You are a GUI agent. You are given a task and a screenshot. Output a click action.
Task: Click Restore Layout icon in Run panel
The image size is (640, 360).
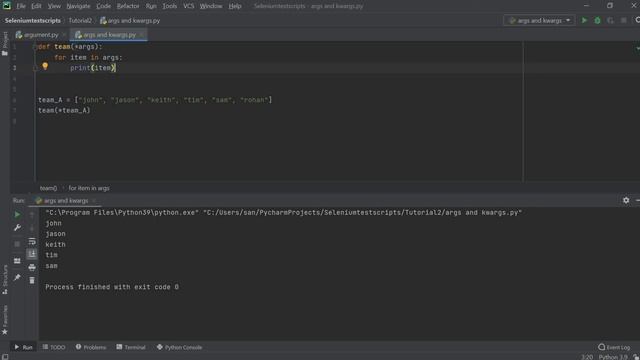click(17, 261)
